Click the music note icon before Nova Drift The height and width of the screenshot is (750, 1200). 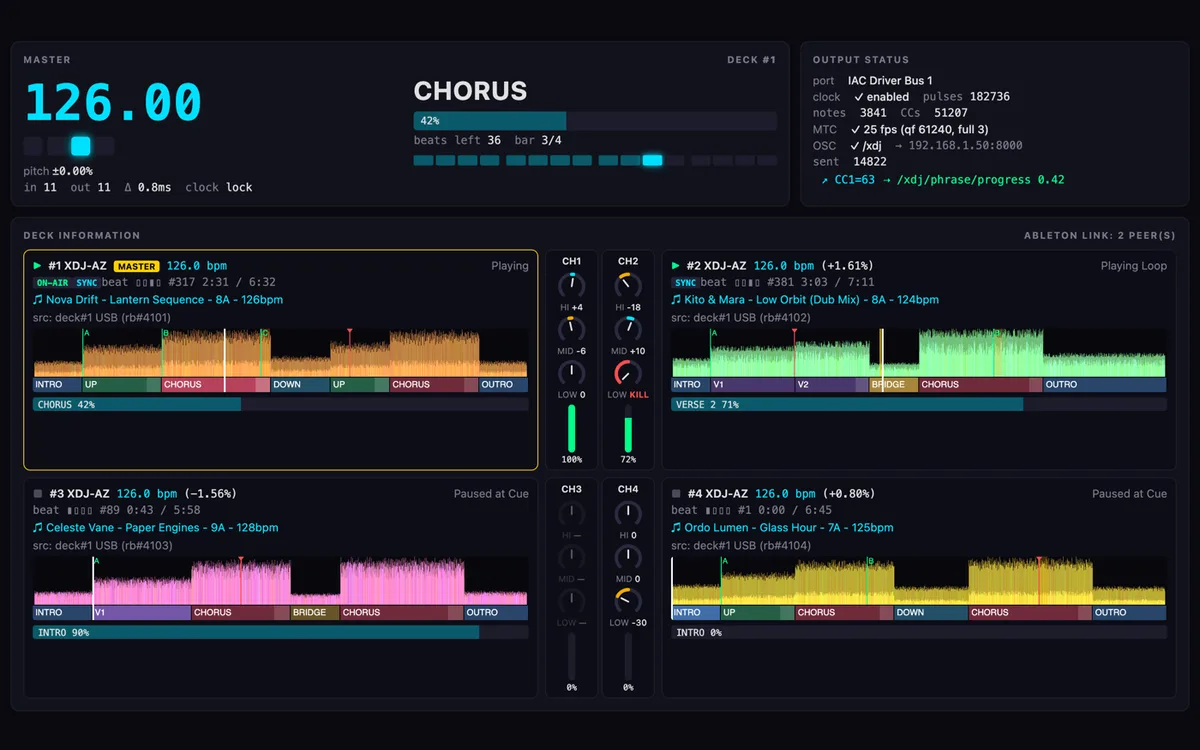tap(38, 299)
